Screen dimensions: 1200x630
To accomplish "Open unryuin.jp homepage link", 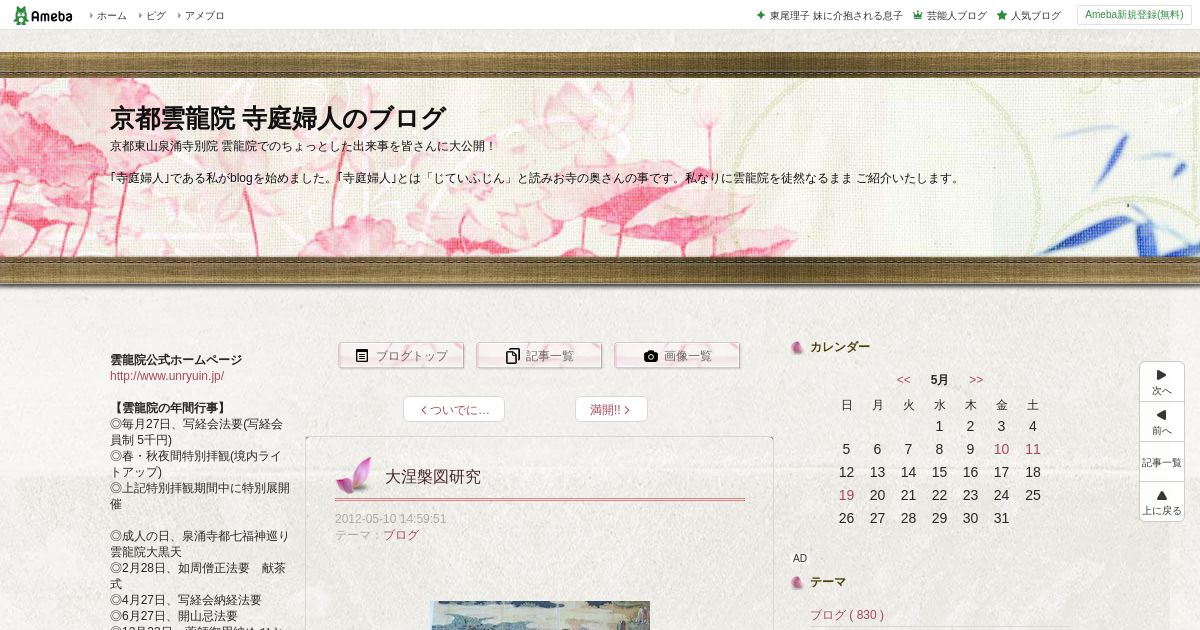I will 167,376.
